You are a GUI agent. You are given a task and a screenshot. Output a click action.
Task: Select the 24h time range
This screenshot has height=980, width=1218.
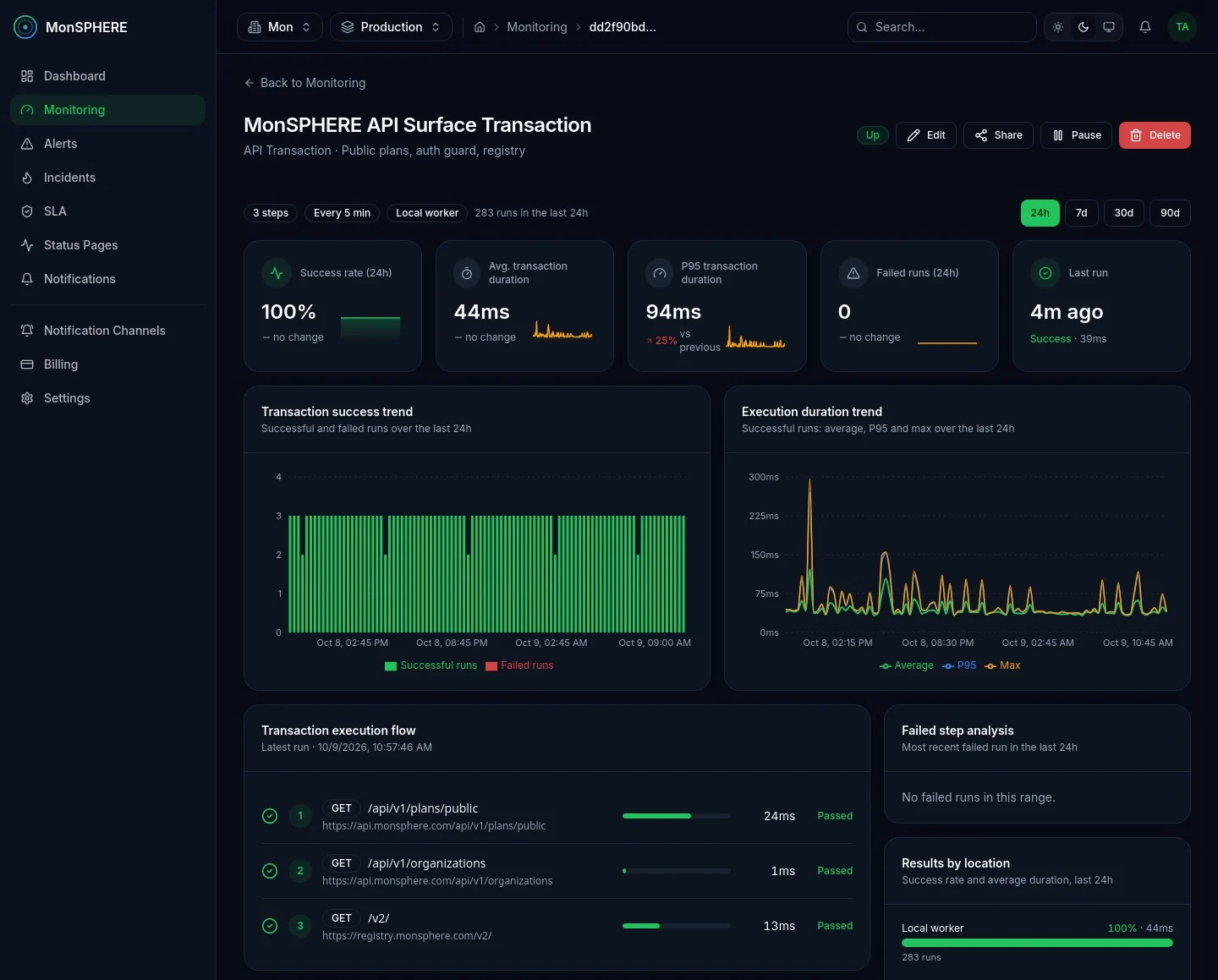(x=1040, y=213)
